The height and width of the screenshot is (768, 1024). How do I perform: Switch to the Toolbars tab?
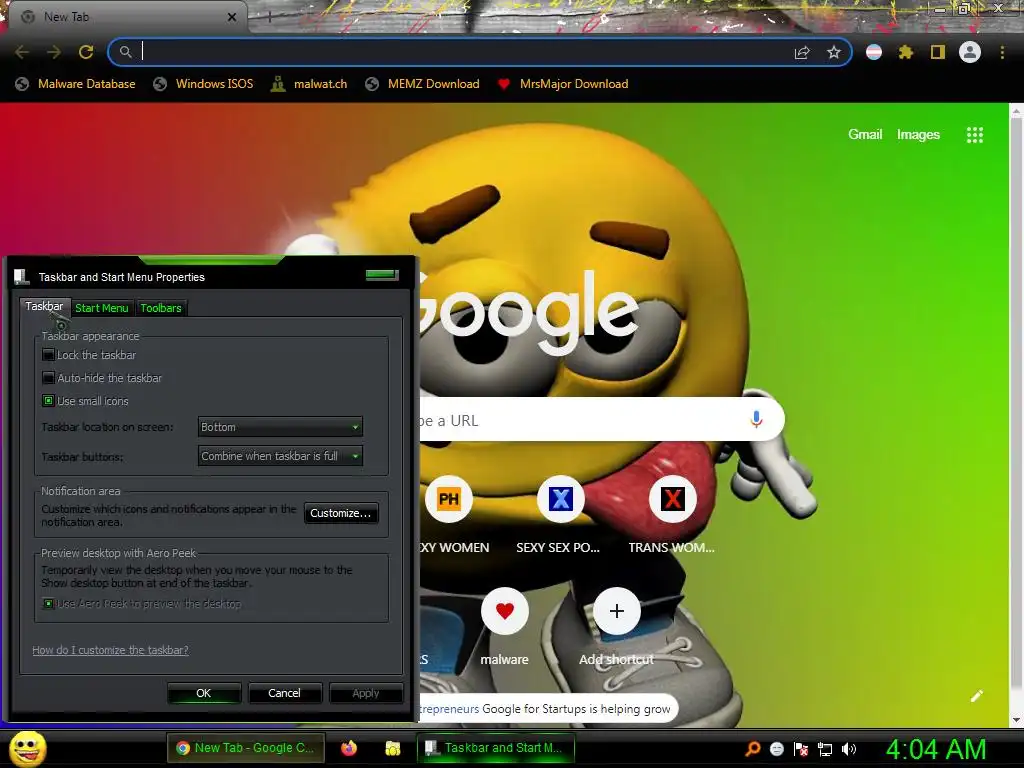[x=161, y=308]
